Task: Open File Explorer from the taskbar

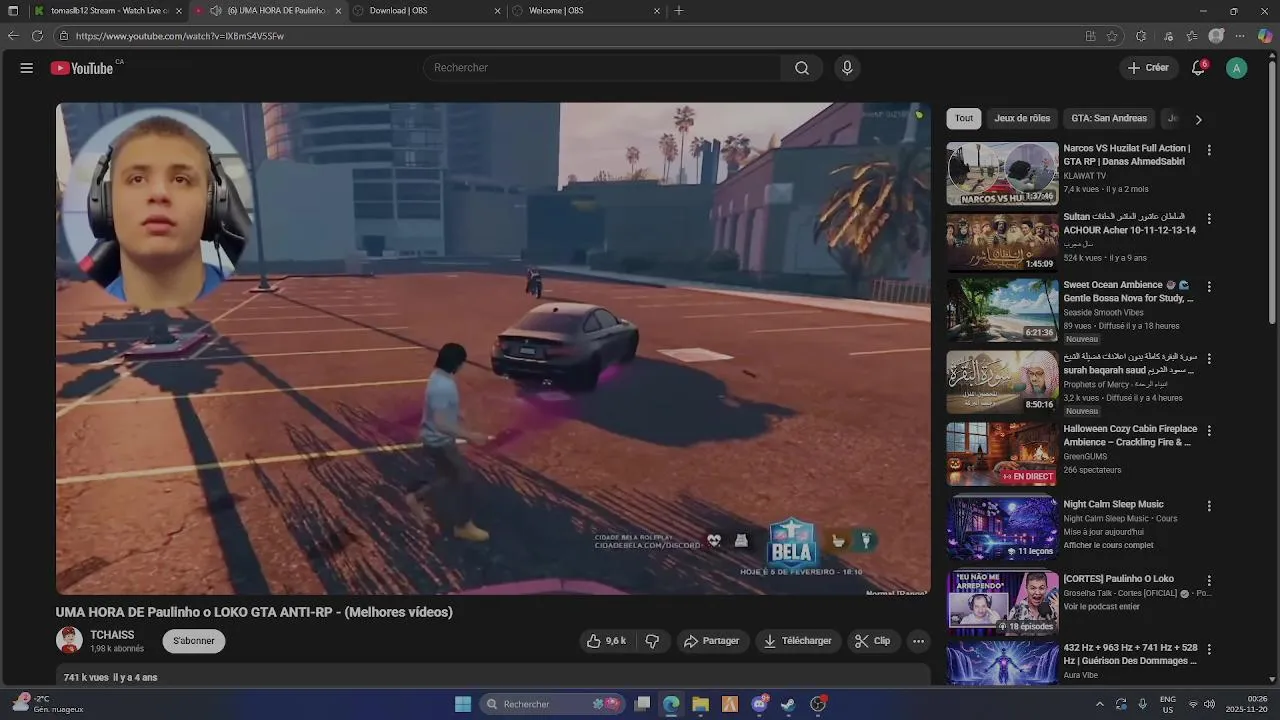Action: point(700,704)
